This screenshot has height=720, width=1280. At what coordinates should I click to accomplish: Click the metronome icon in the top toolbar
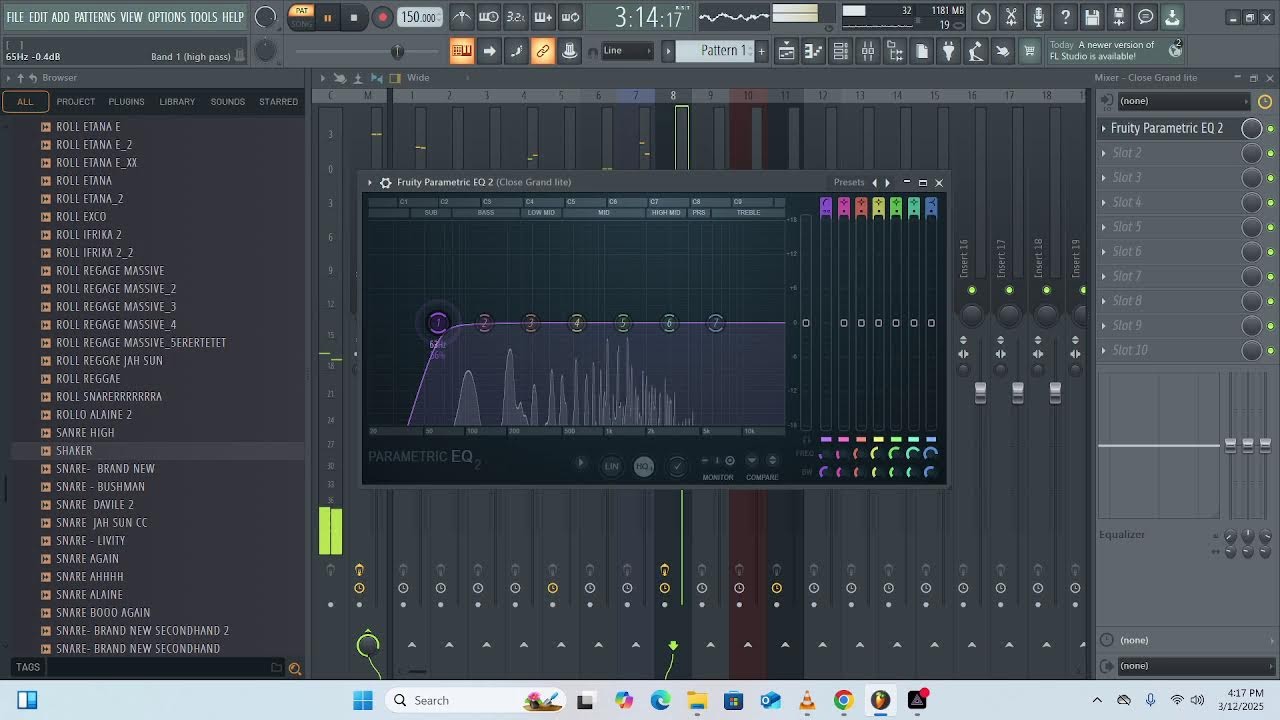pyautogui.click(x=462, y=17)
